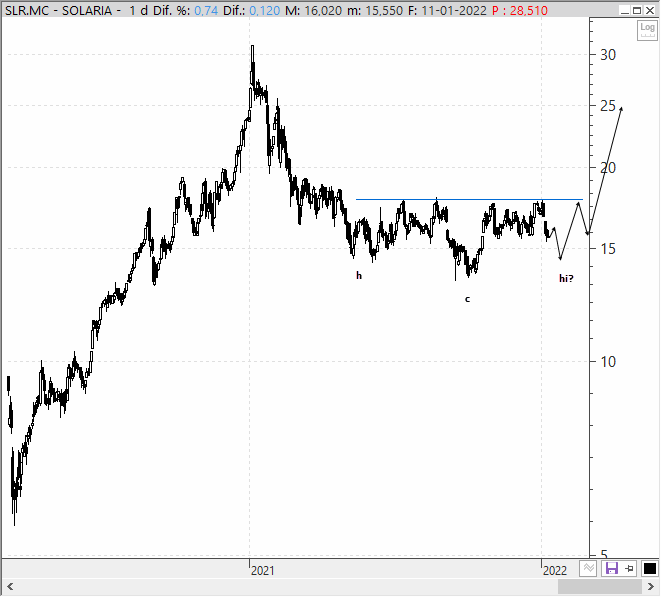Viewport: 661px width, 597px height.
Task: Select the blue horizontal resistance line
Action: (469, 199)
